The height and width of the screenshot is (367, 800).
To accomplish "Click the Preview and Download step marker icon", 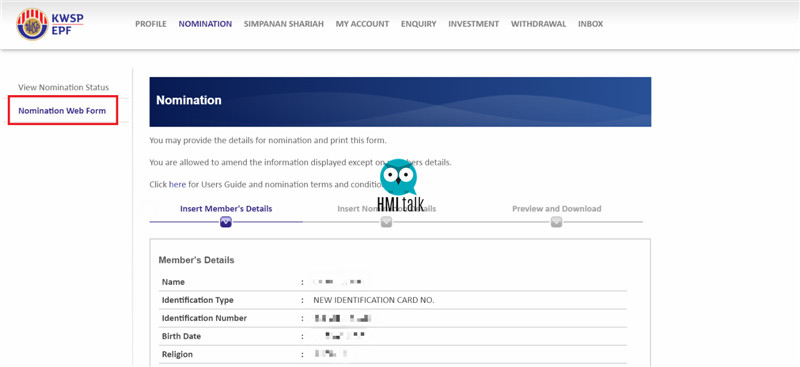I will tap(556, 222).
